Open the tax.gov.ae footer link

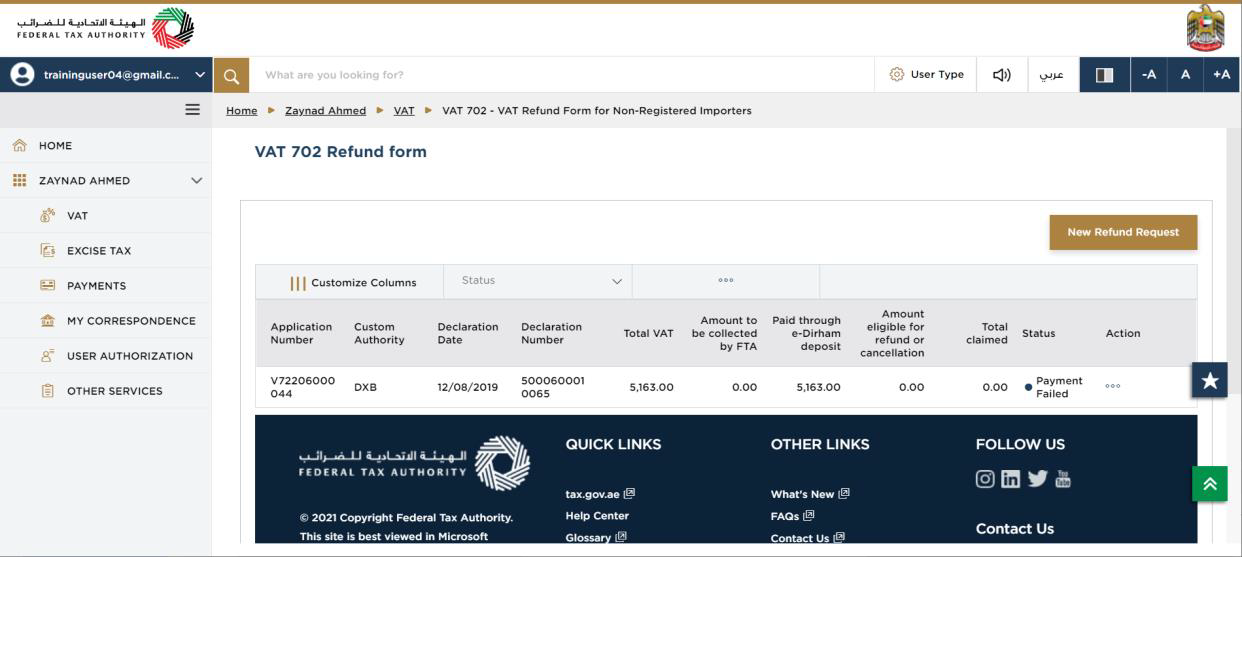[x=600, y=494]
